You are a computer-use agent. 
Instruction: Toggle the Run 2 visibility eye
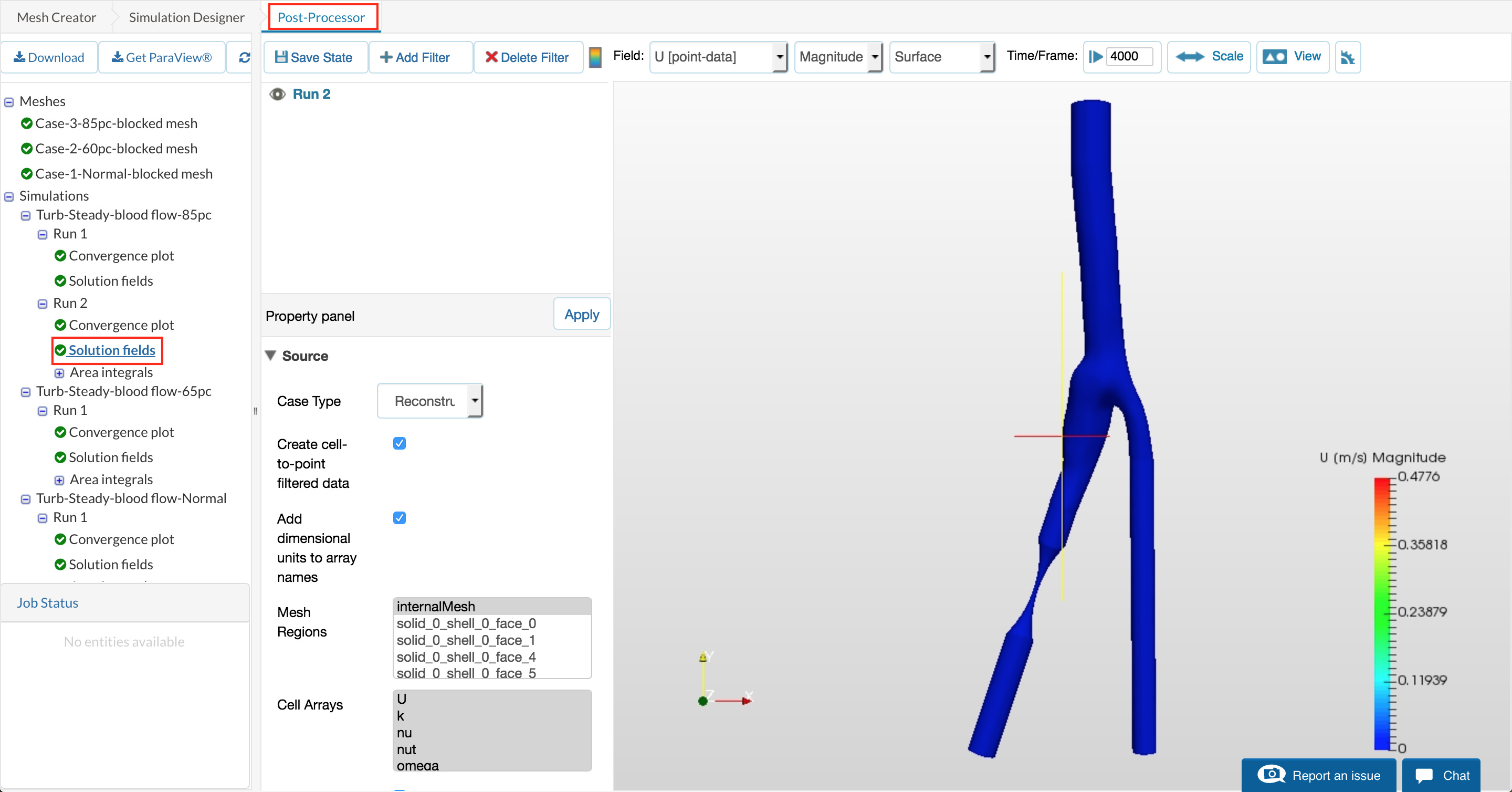pos(277,94)
